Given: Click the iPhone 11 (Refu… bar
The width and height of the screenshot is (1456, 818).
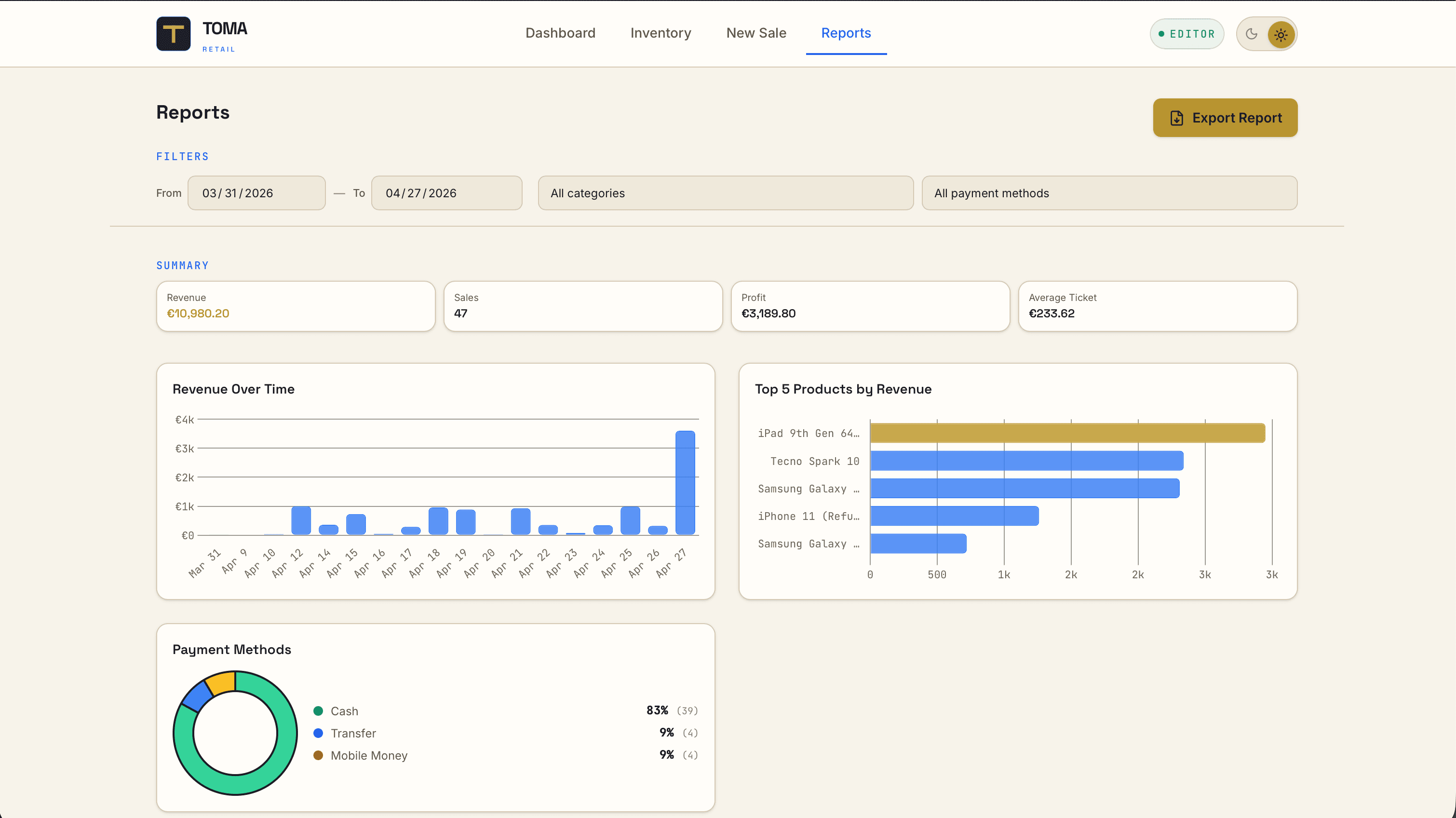Looking at the screenshot, I should [954, 516].
